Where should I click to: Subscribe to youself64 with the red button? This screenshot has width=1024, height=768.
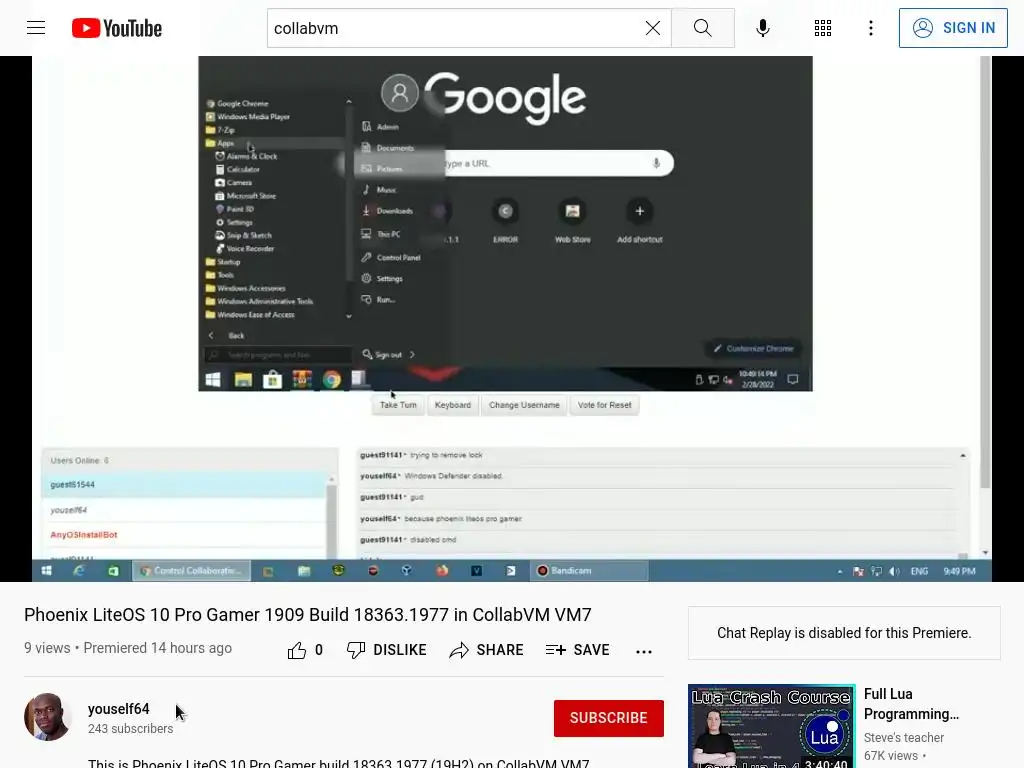609,718
